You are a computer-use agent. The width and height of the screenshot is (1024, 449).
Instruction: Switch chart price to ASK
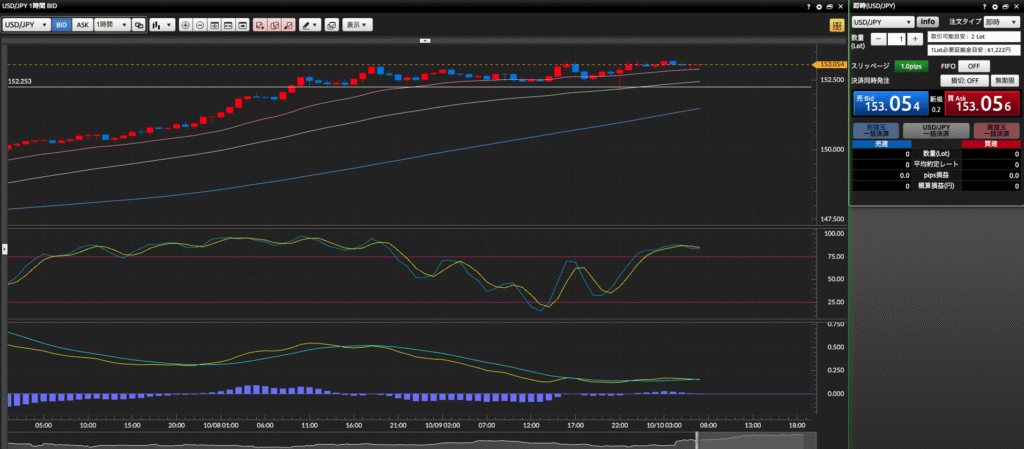click(82, 24)
